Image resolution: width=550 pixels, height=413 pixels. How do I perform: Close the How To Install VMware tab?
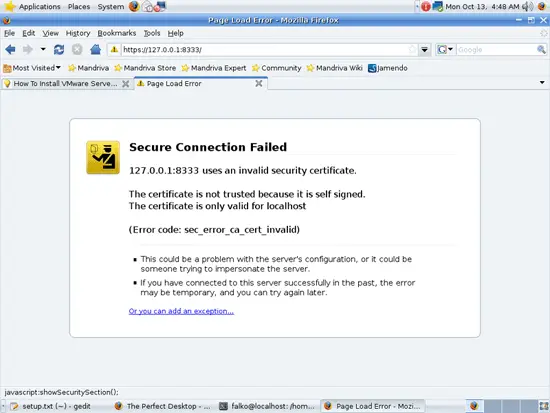click(125, 84)
